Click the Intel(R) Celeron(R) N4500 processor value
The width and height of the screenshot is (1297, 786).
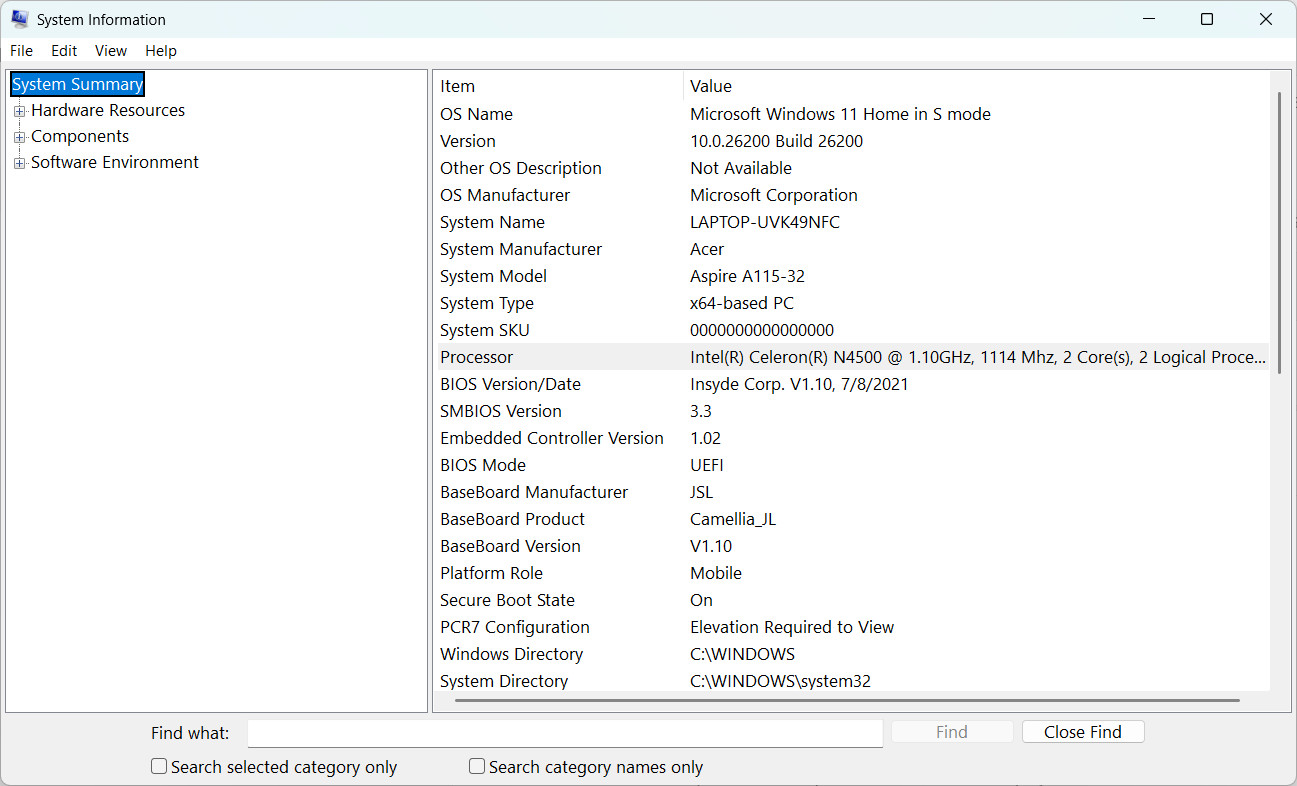tap(978, 357)
